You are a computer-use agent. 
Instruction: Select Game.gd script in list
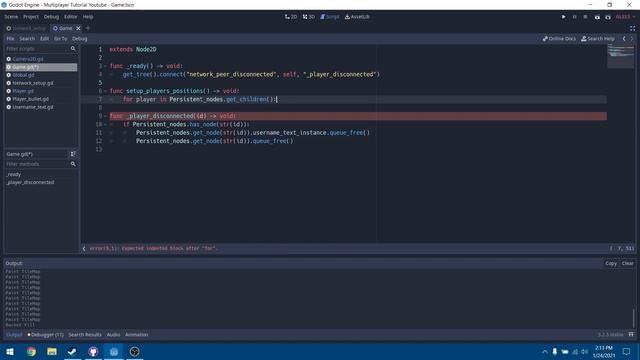pos(41,67)
